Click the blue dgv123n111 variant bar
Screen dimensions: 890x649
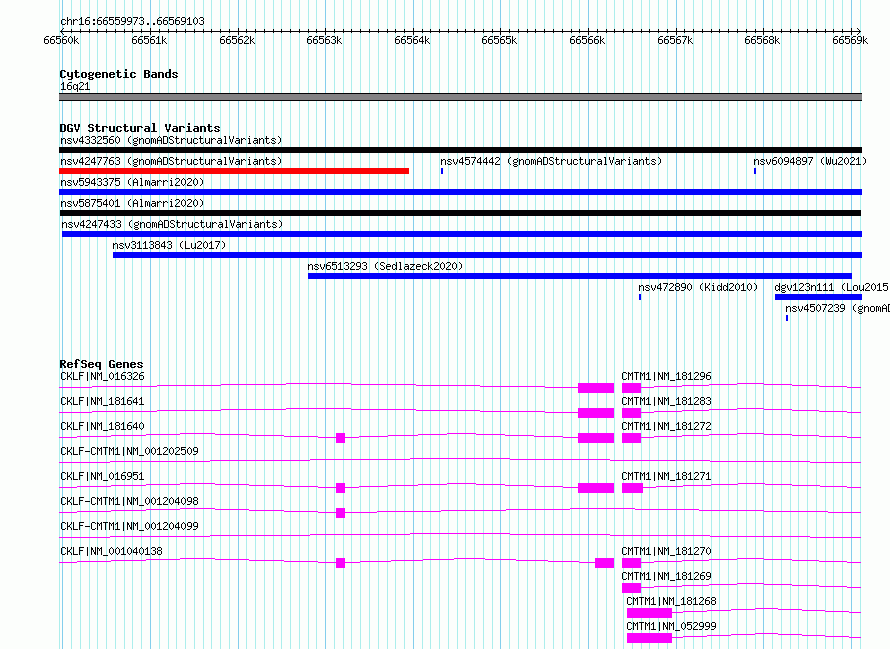[x=818, y=297]
